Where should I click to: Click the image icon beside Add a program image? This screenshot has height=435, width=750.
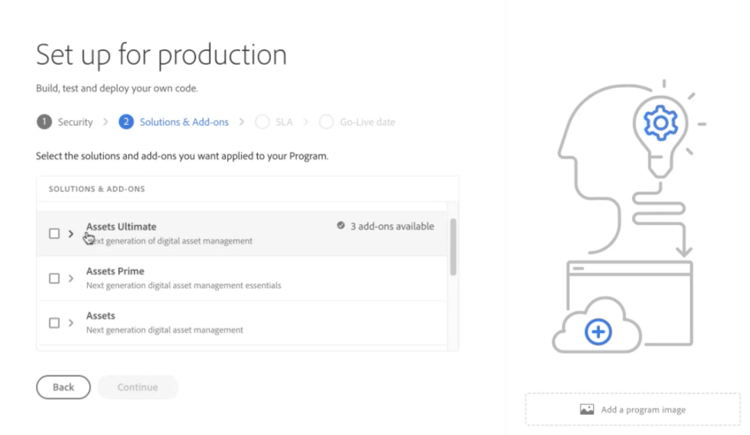pyautogui.click(x=587, y=410)
